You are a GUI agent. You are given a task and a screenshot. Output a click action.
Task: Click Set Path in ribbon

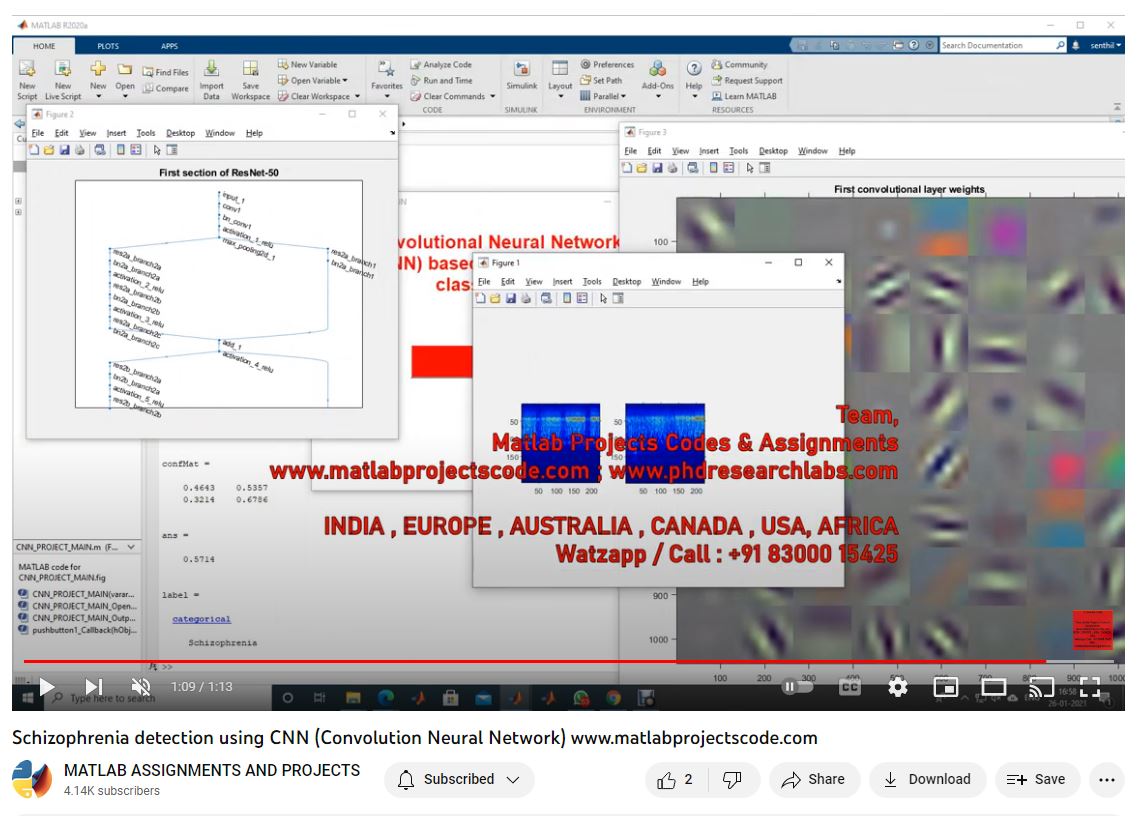click(601, 80)
